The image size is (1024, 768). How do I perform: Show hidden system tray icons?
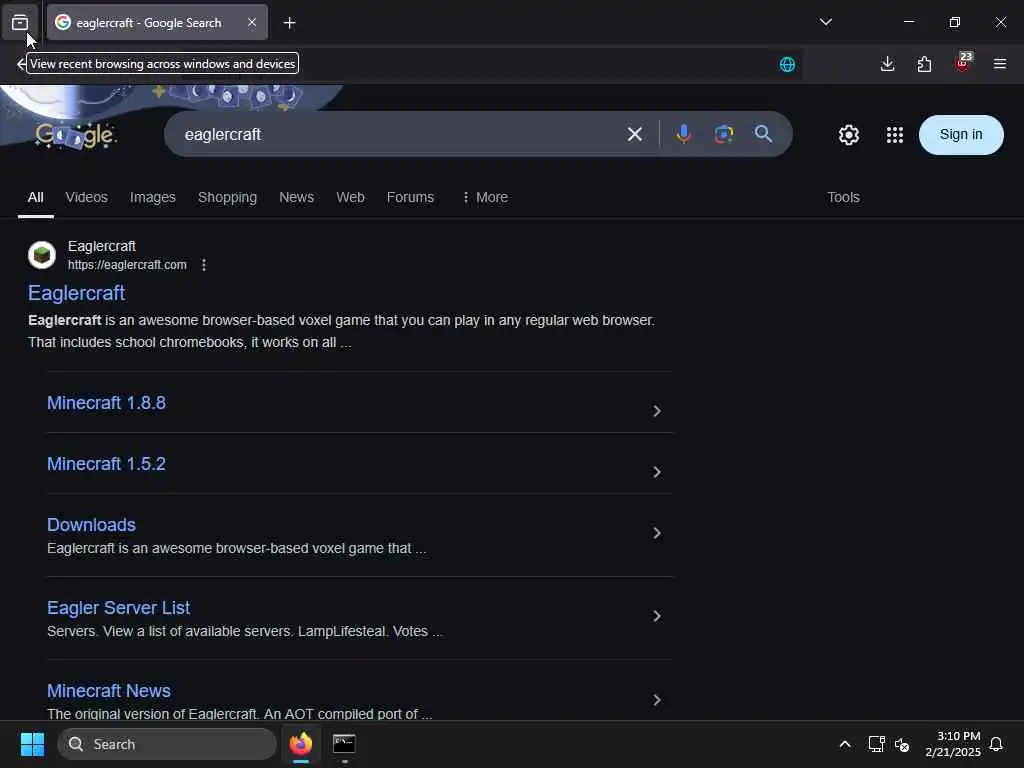point(844,744)
